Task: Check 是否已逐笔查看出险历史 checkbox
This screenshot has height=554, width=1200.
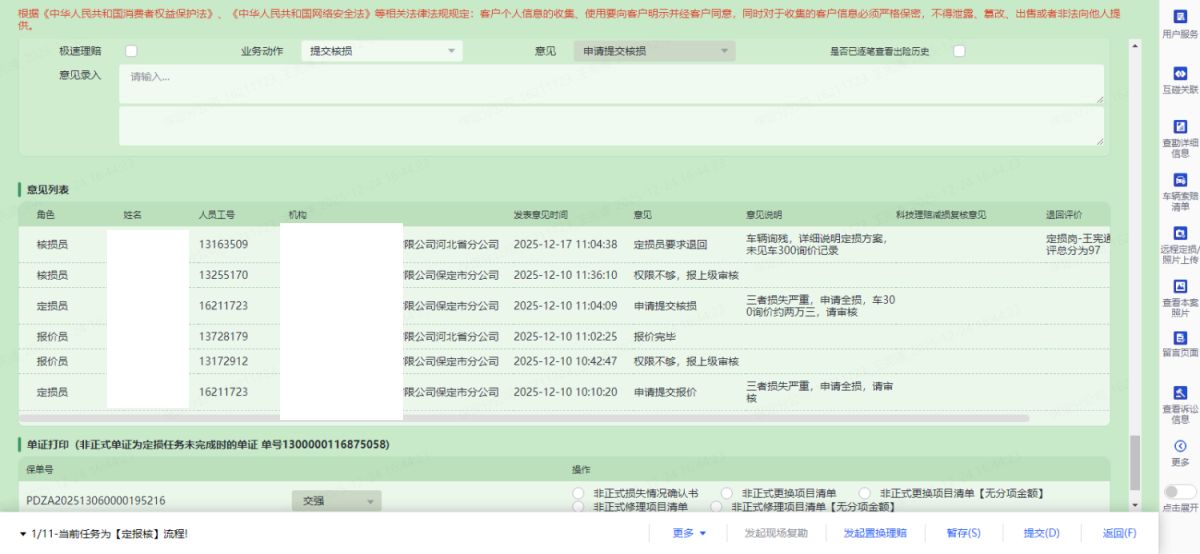Action: pyautogui.click(x=958, y=51)
